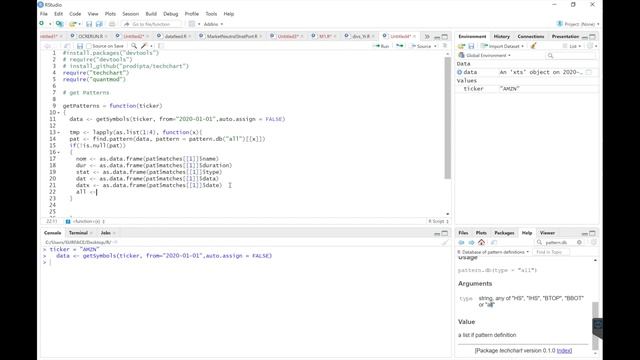Click the New File icon in main toolbar
Image resolution: width=640 pixels, height=360 pixels.
pos(42,24)
